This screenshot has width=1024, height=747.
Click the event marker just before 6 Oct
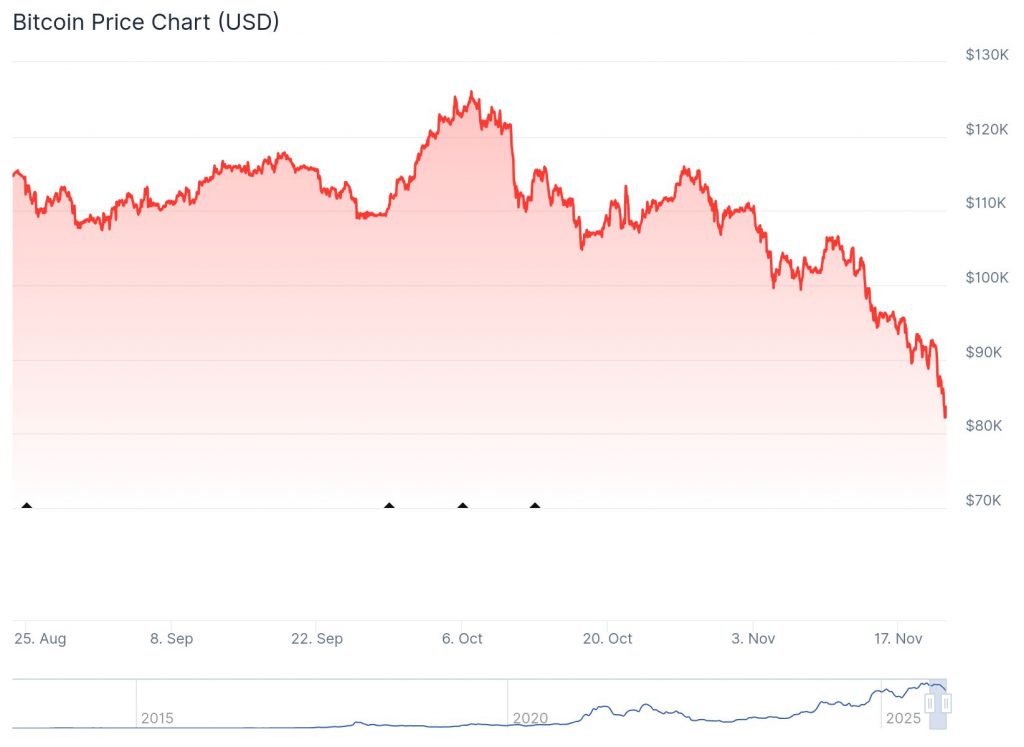coord(389,505)
